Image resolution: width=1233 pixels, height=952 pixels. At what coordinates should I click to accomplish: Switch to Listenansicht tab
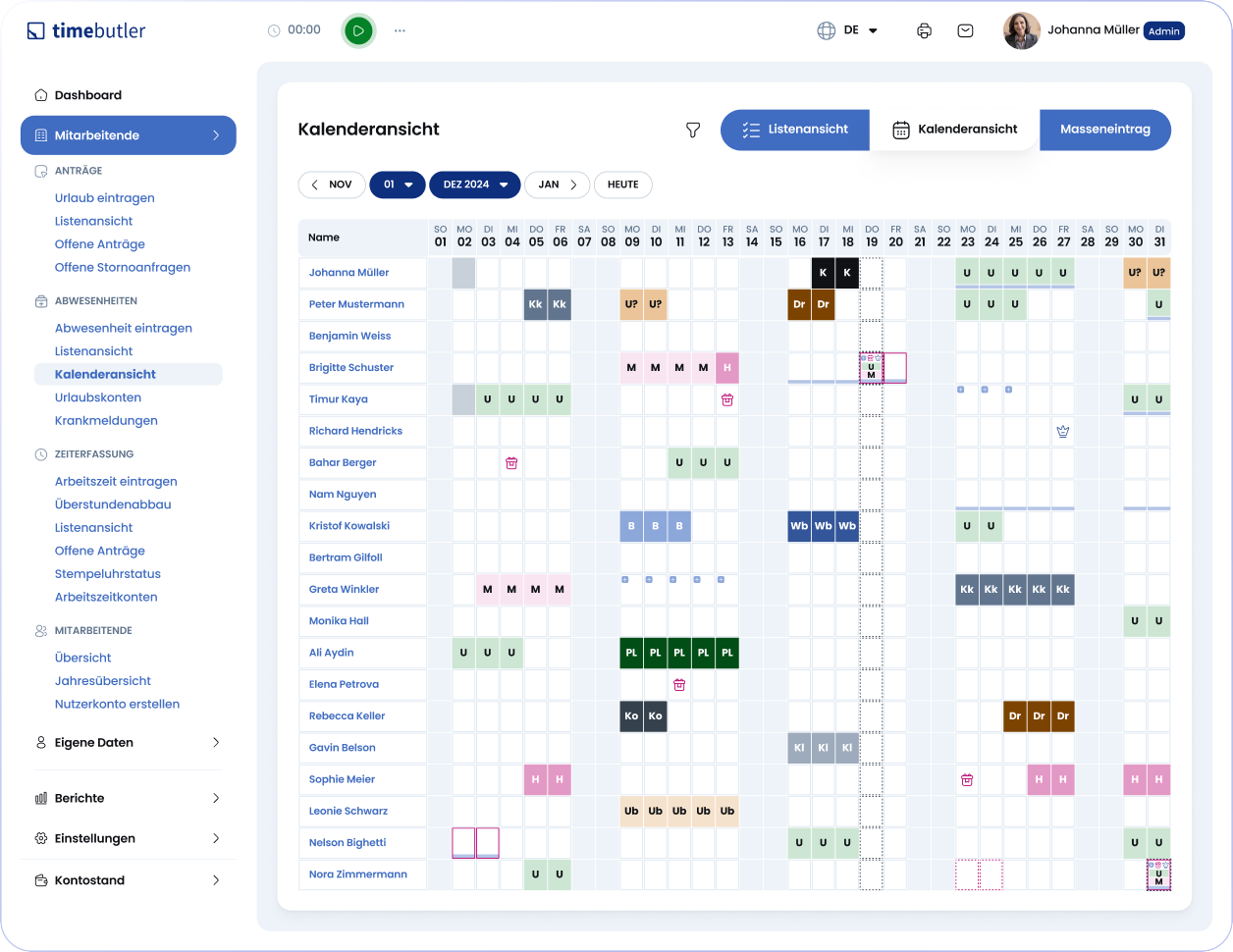coord(795,130)
